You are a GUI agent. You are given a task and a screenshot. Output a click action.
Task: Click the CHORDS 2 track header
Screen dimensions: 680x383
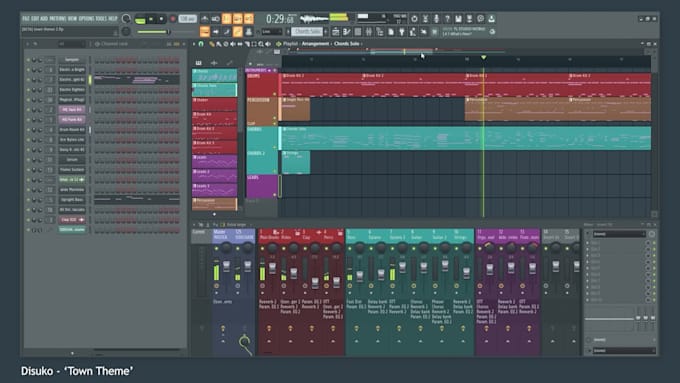262,162
